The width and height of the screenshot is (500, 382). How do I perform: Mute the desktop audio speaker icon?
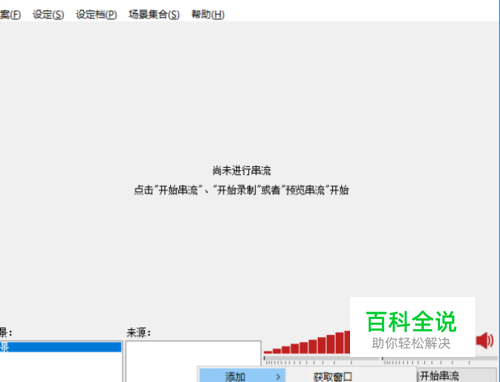click(485, 340)
